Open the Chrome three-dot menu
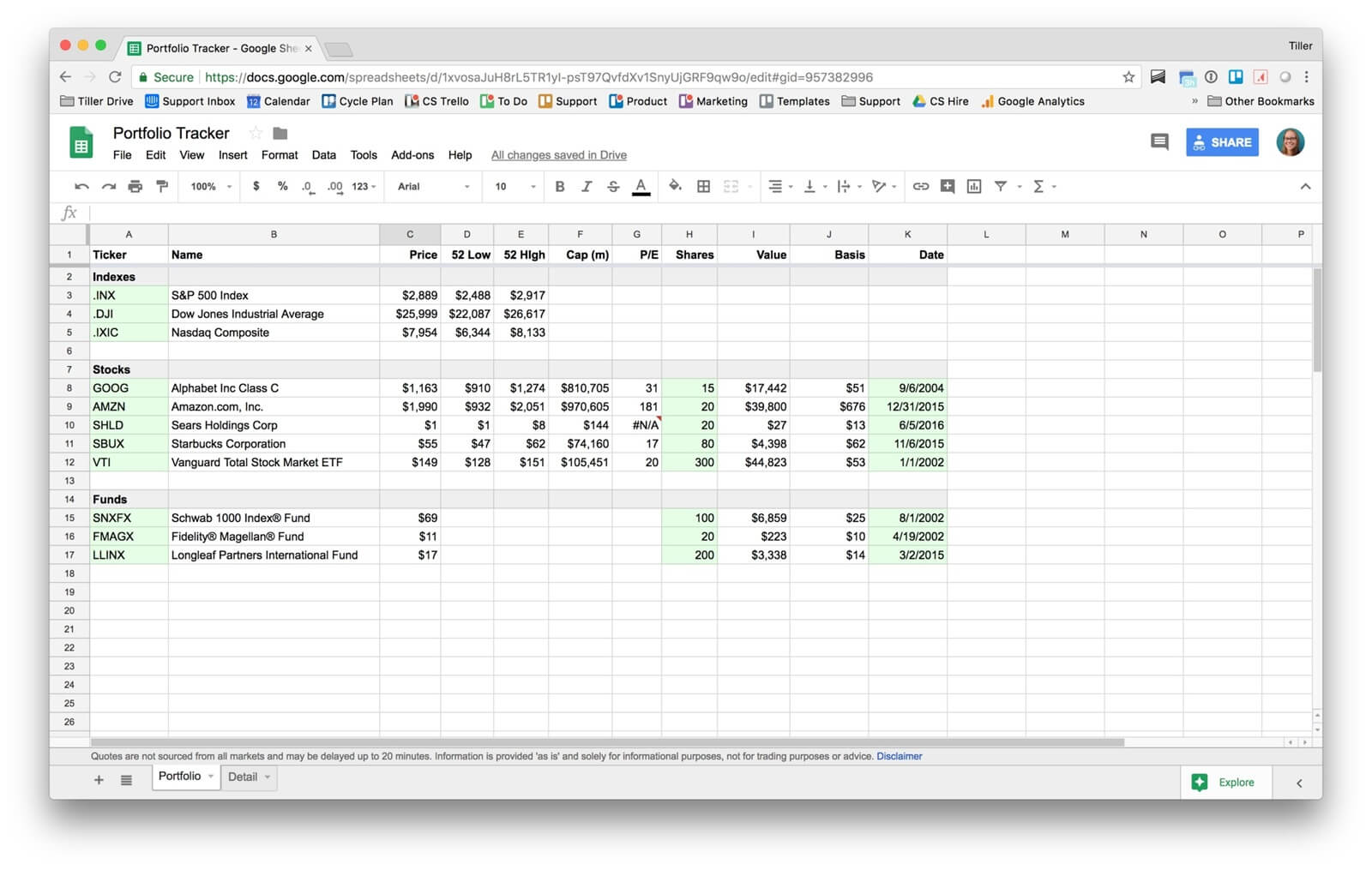 1306,77
